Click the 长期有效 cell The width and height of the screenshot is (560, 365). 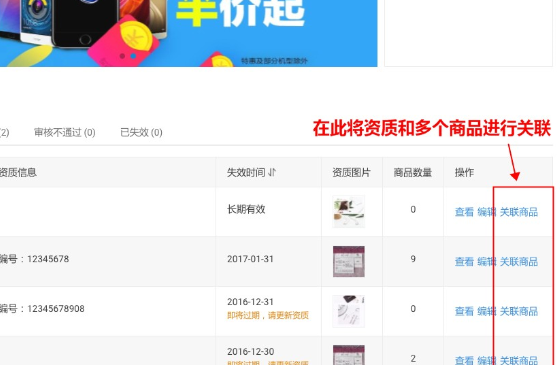coord(246,209)
